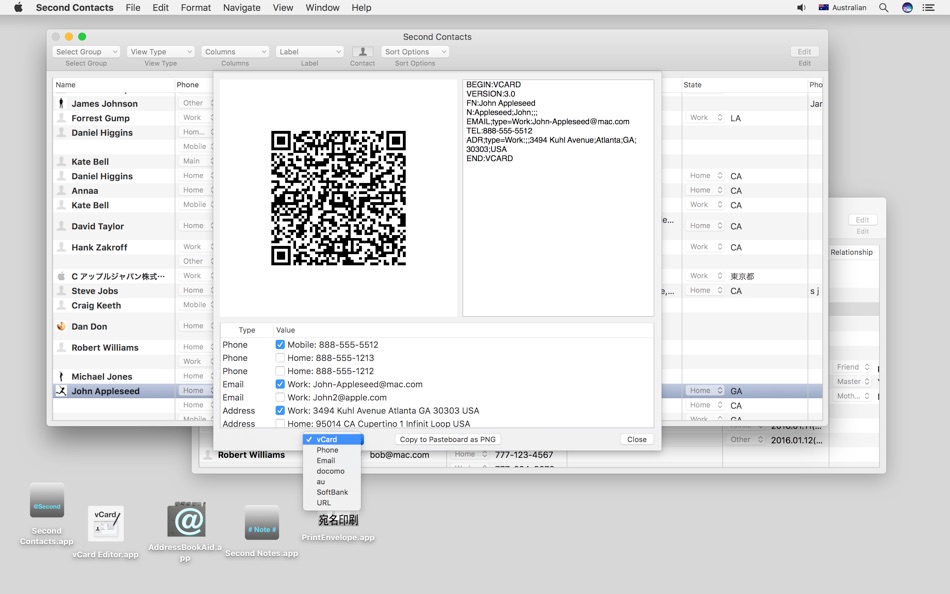Click Copy to Pasteboard as PNG button
The image size is (950, 594).
point(448,440)
